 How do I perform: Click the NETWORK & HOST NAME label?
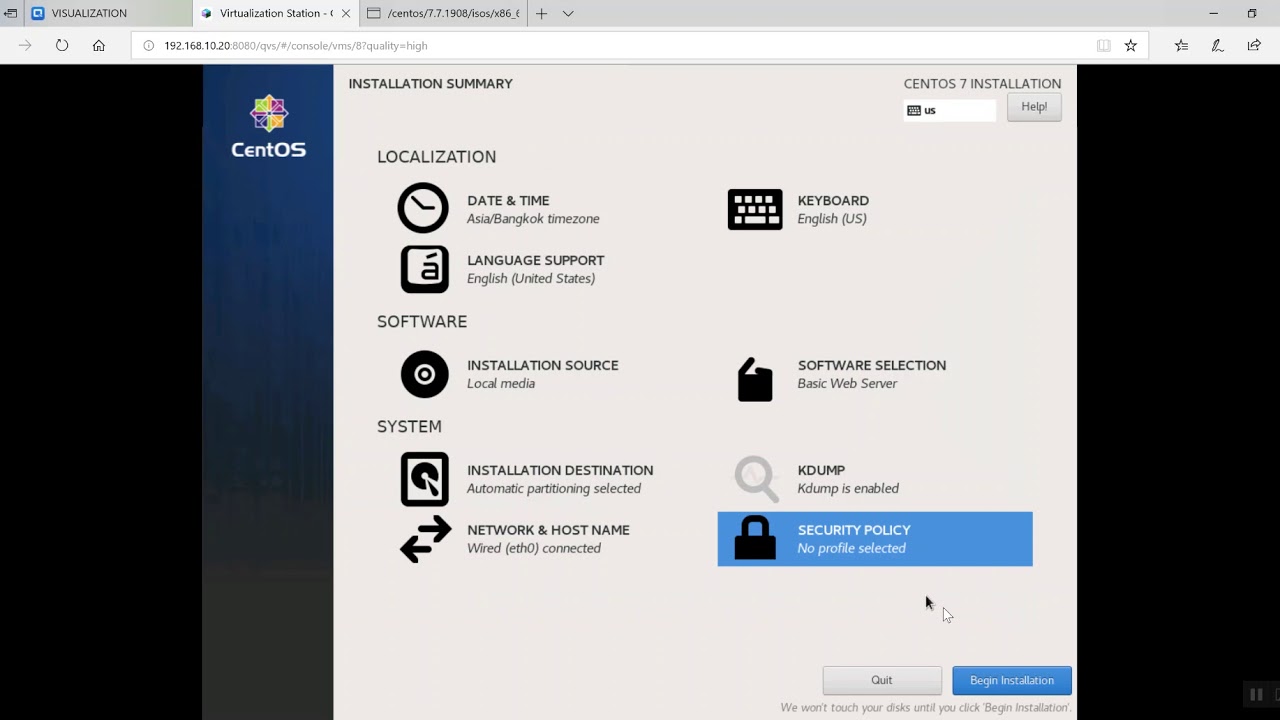(x=548, y=531)
